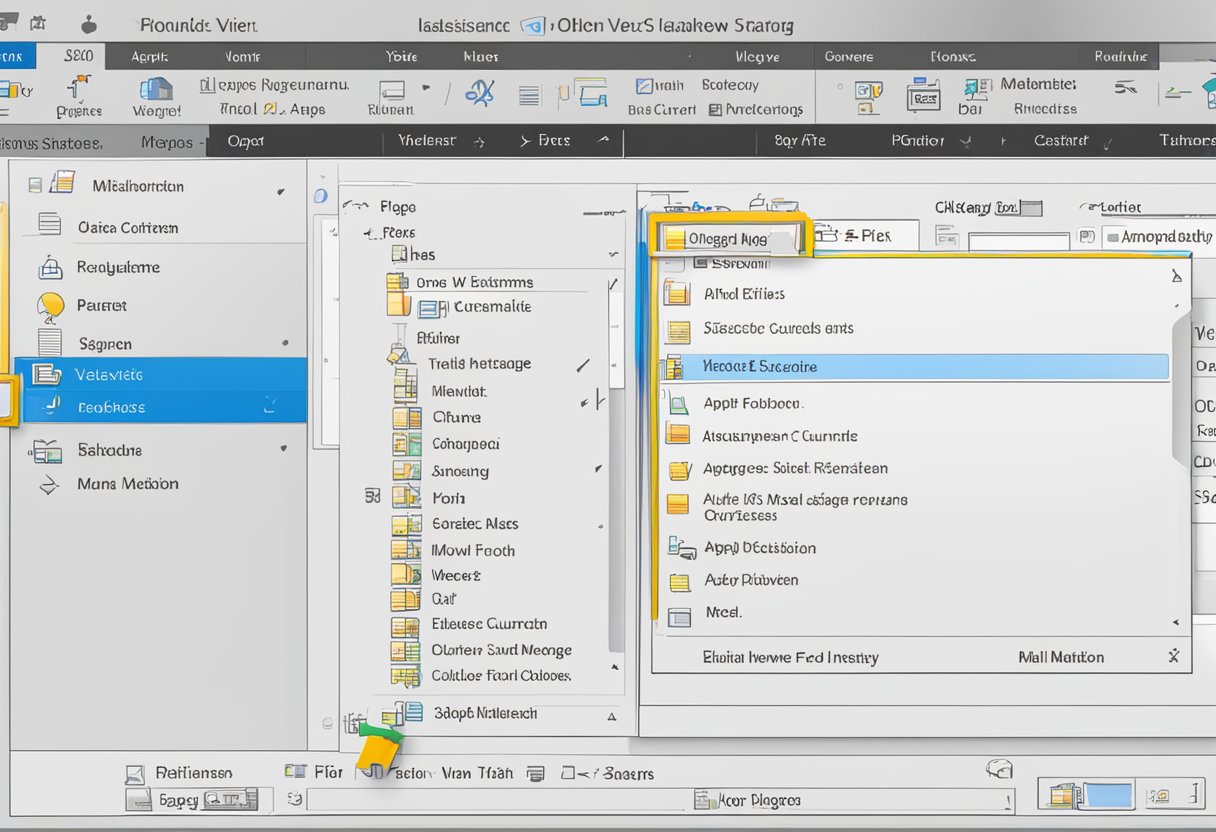Switch to the Vlegve ribbon tab
This screenshot has width=1216, height=832.
756,56
